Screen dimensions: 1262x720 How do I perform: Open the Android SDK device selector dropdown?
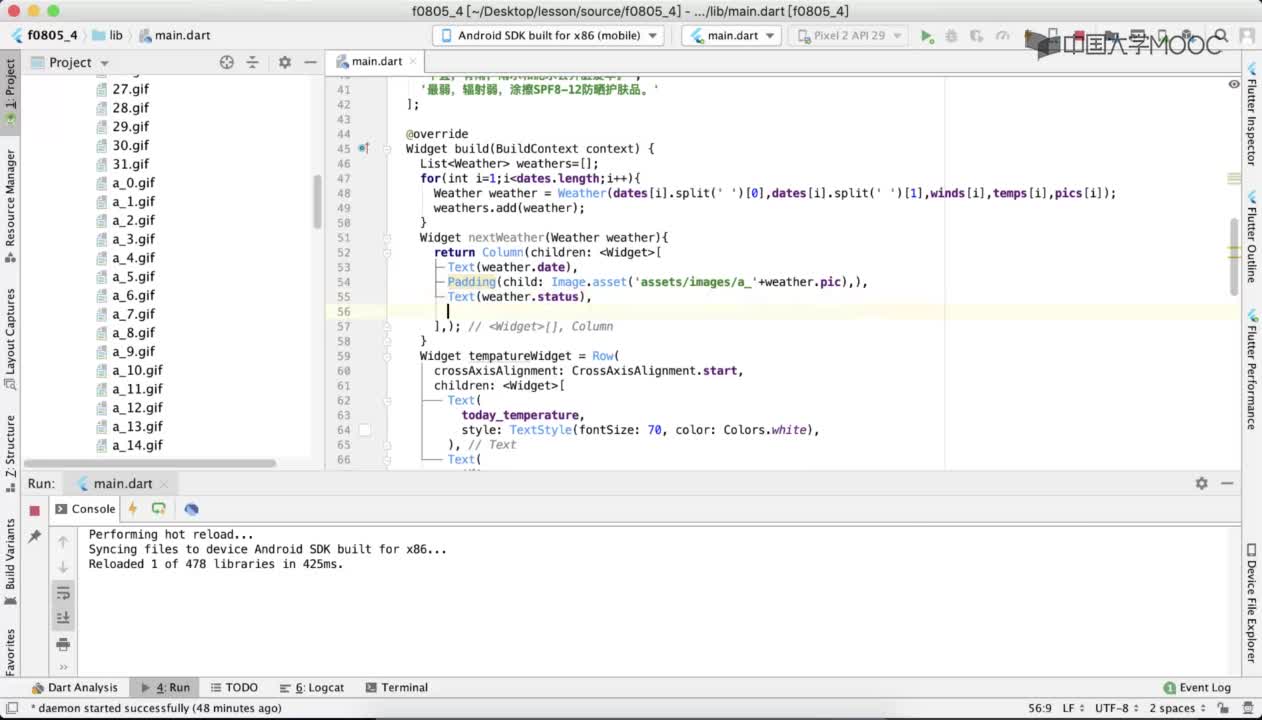pyautogui.click(x=549, y=35)
